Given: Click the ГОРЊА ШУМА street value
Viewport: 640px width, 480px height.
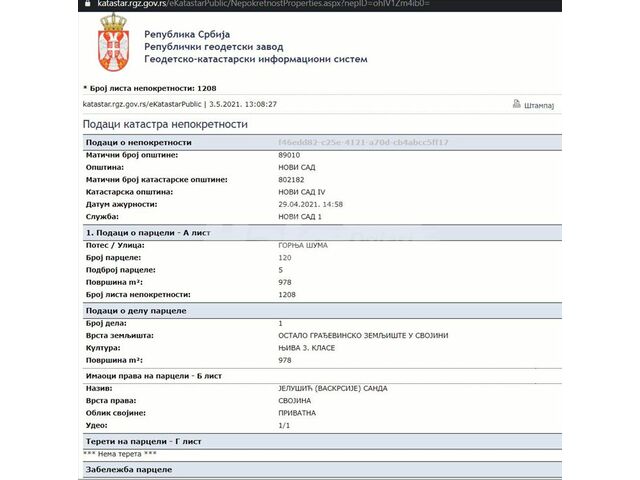Looking at the screenshot, I should 302,245.
